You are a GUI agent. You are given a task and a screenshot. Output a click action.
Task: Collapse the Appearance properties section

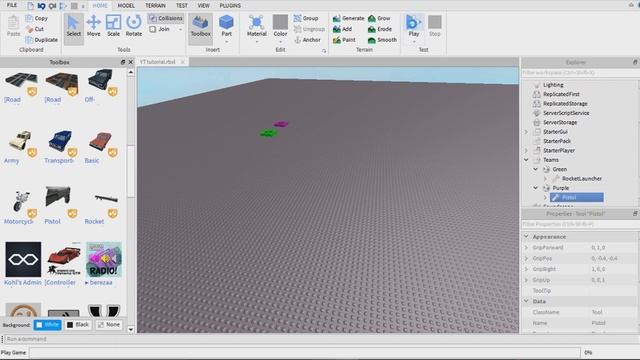[526, 236]
